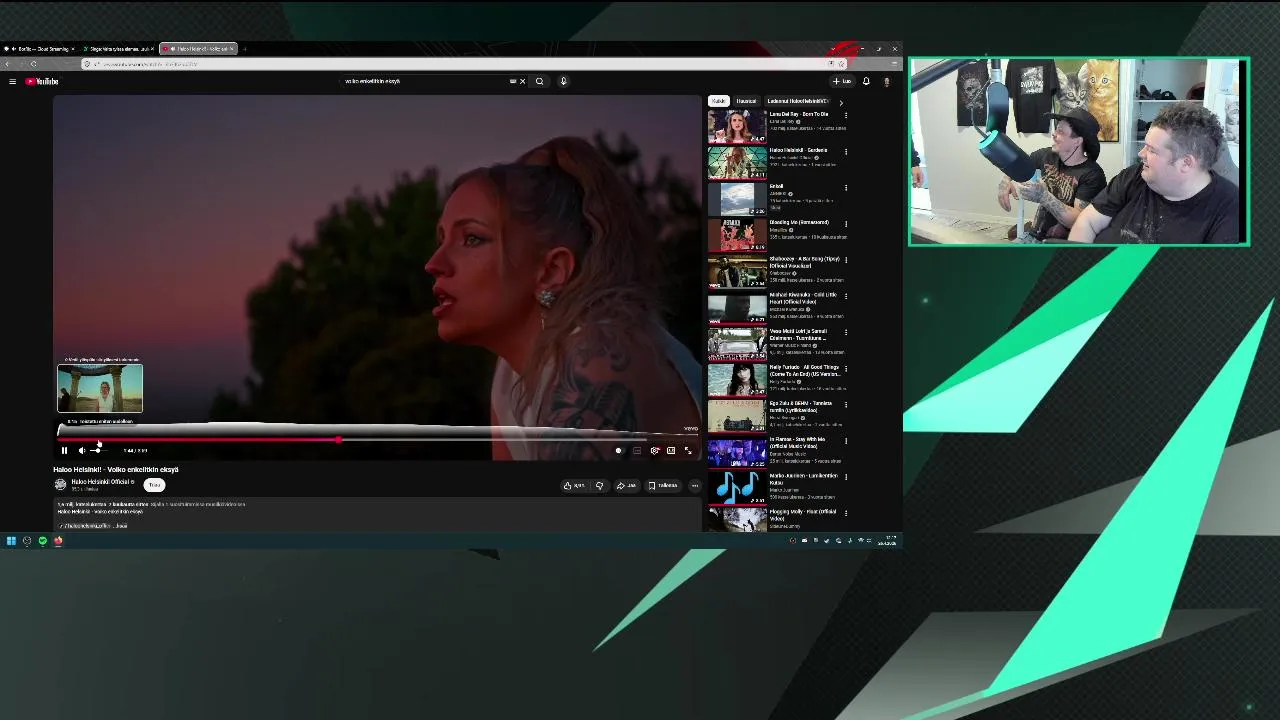Click the search magnifier button
Viewport: 1280px width, 720px height.
[539, 81]
